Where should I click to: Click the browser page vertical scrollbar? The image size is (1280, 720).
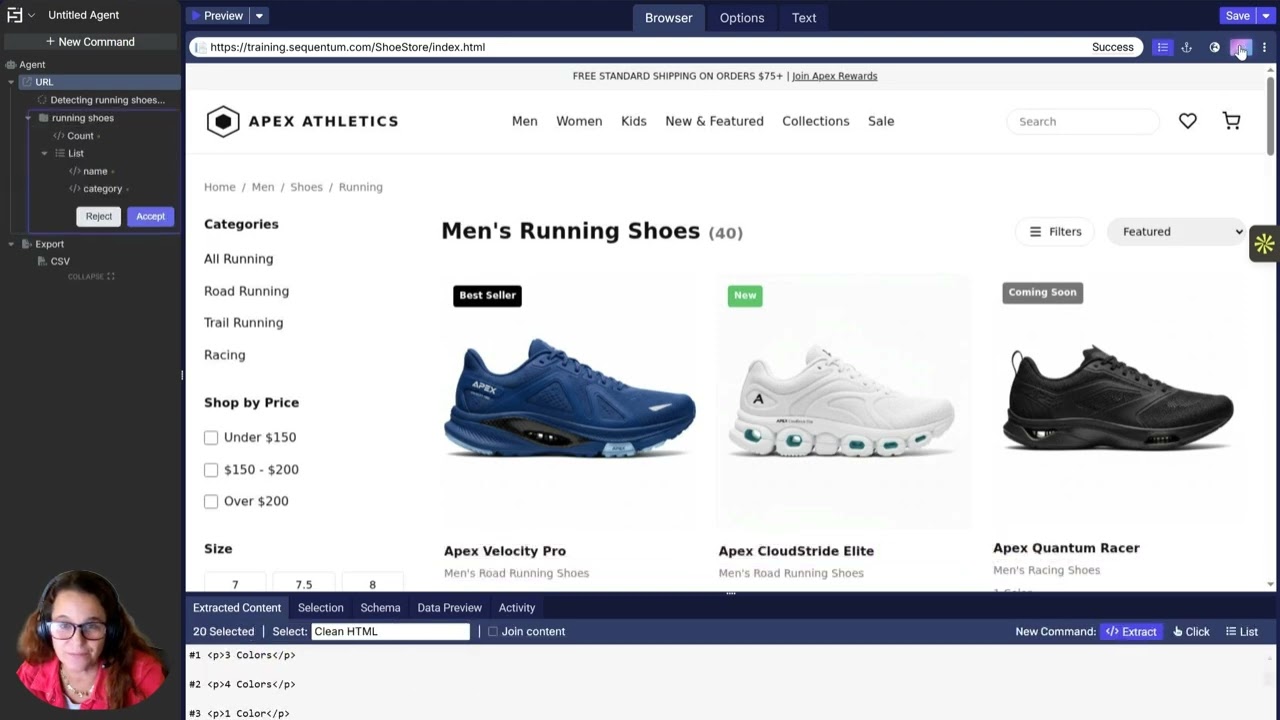coord(1271,118)
